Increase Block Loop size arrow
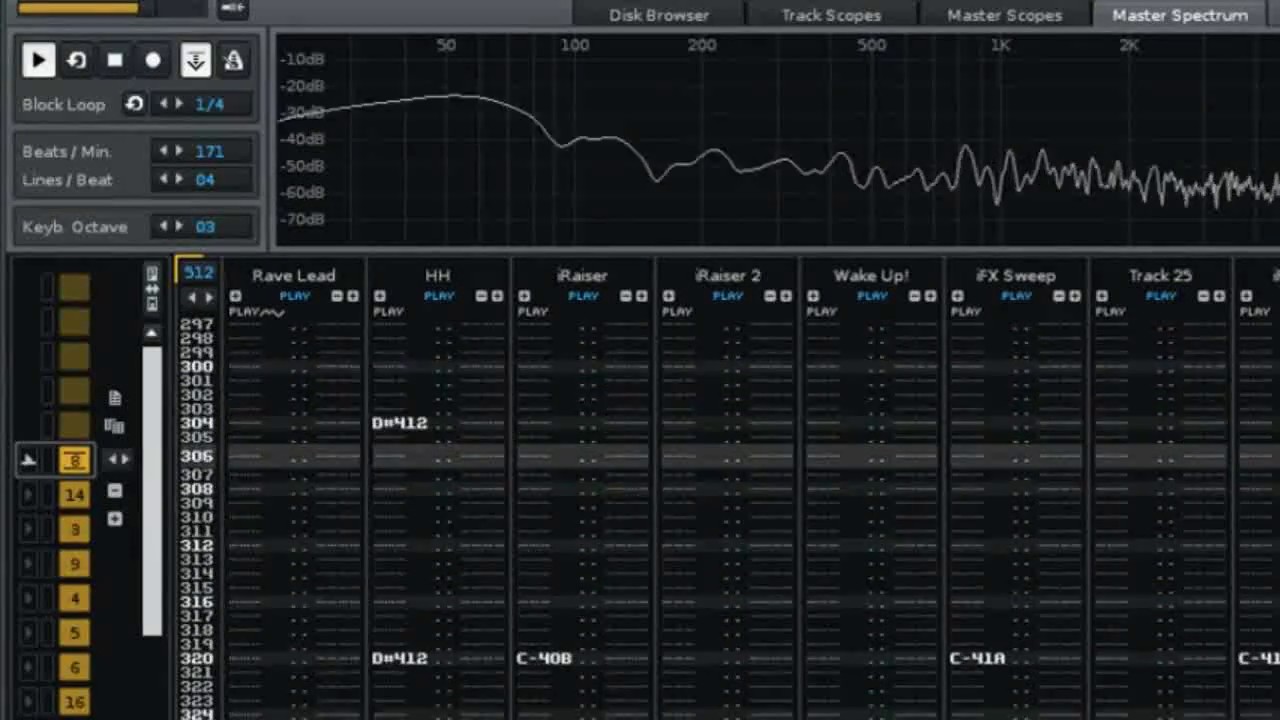 tap(179, 104)
